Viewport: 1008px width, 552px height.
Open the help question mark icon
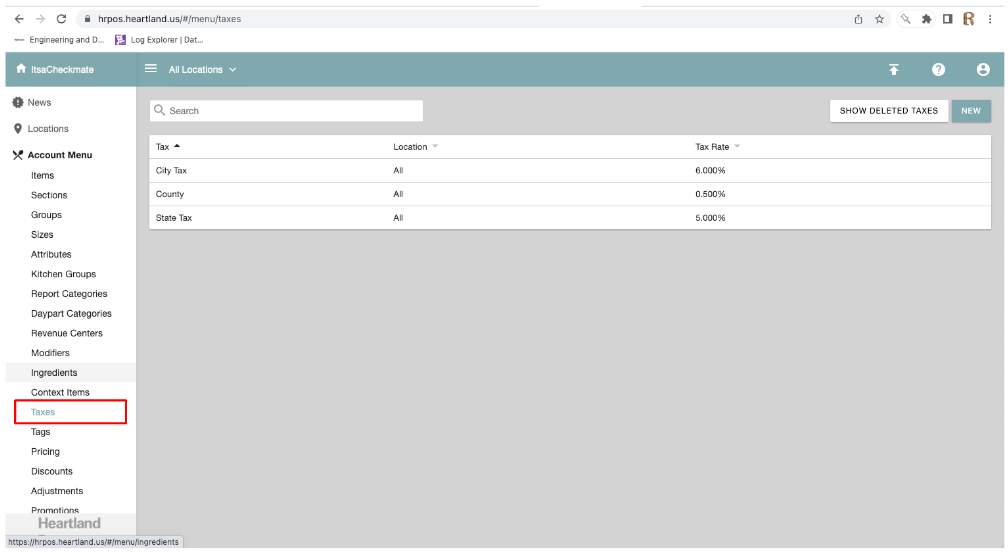(x=938, y=70)
